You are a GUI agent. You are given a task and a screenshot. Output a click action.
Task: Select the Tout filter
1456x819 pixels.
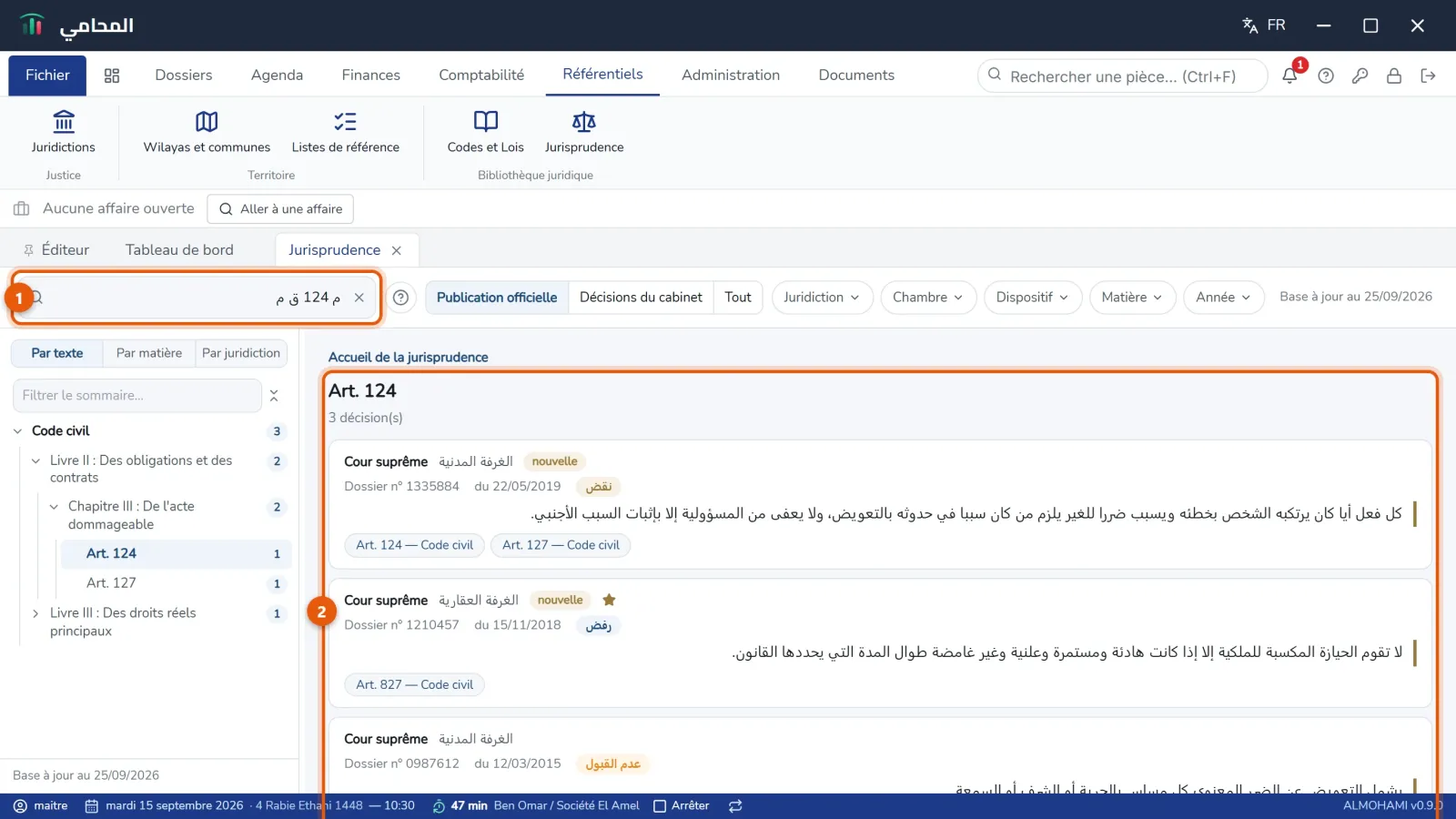pos(738,298)
